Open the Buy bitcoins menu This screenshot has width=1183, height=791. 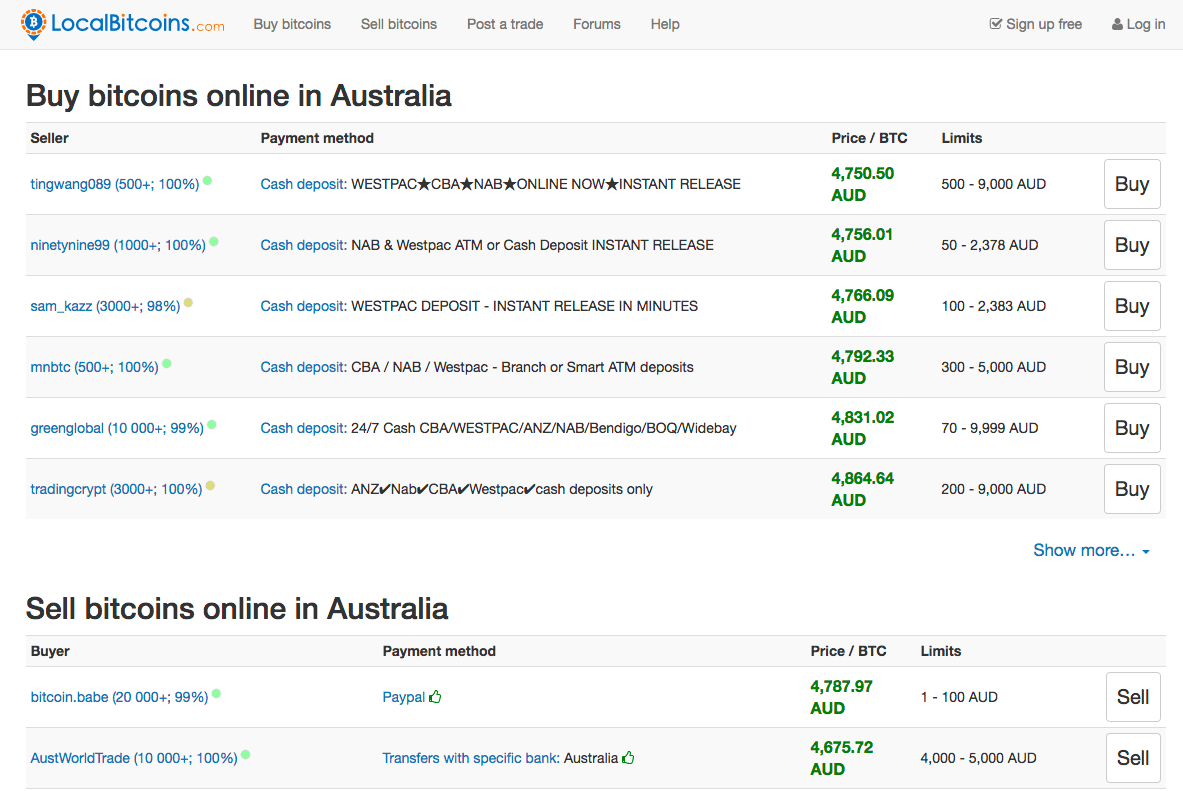[292, 24]
